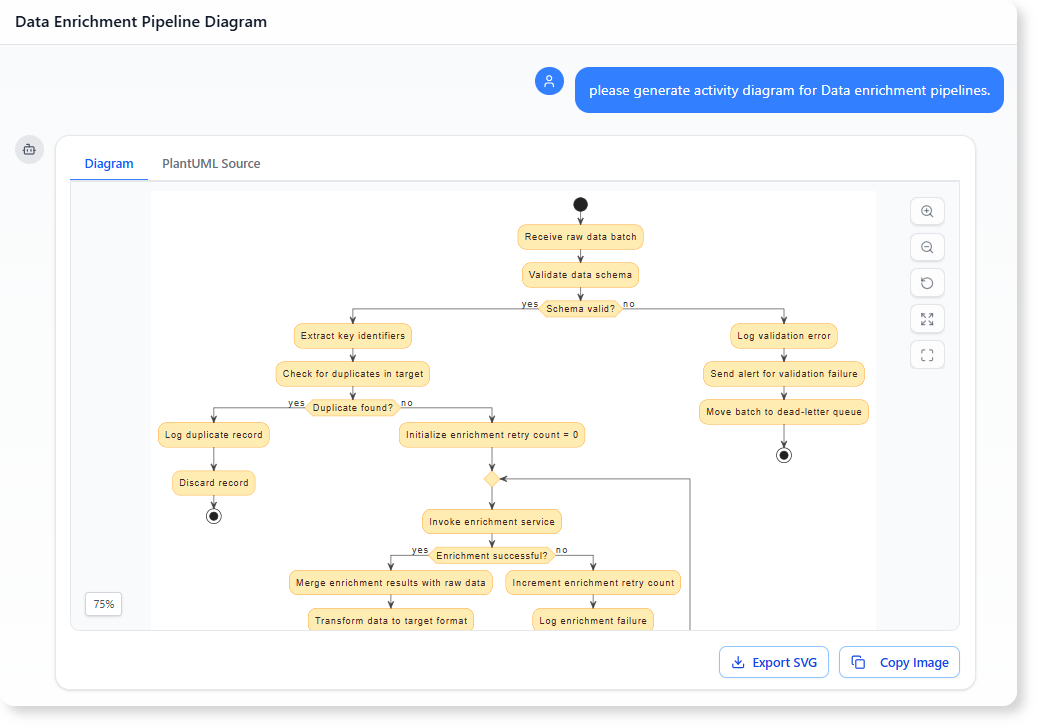
Task: Click the initial start node at the top
Action: coord(580,204)
